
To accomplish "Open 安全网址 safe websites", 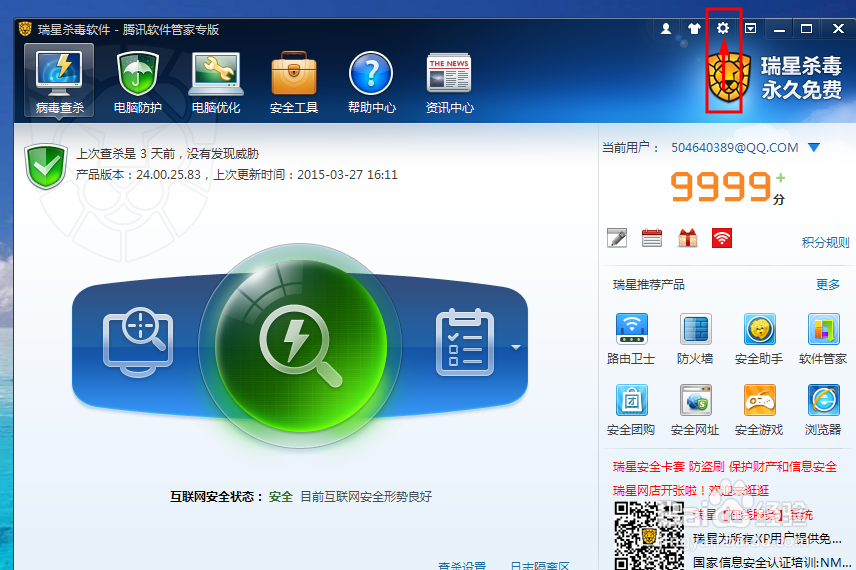I will click(x=695, y=409).
